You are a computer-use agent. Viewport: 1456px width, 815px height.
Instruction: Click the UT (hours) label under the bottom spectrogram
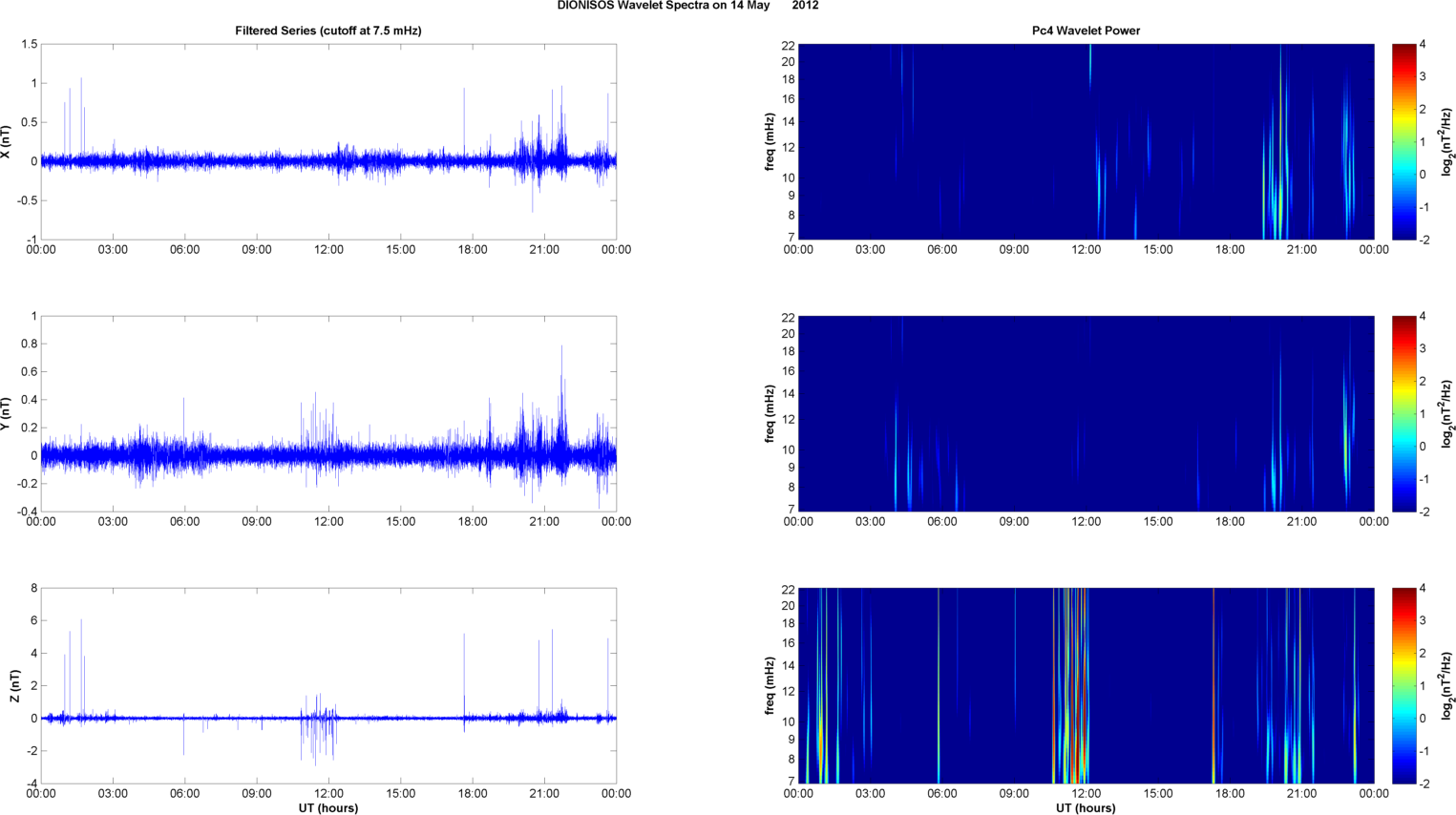click(x=1086, y=807)
